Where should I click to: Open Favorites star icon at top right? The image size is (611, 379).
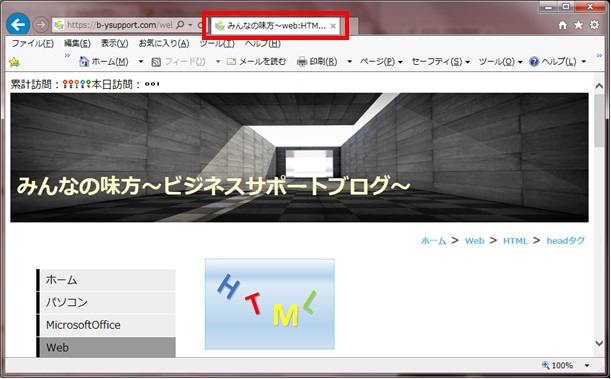click(x=579, y=25)
